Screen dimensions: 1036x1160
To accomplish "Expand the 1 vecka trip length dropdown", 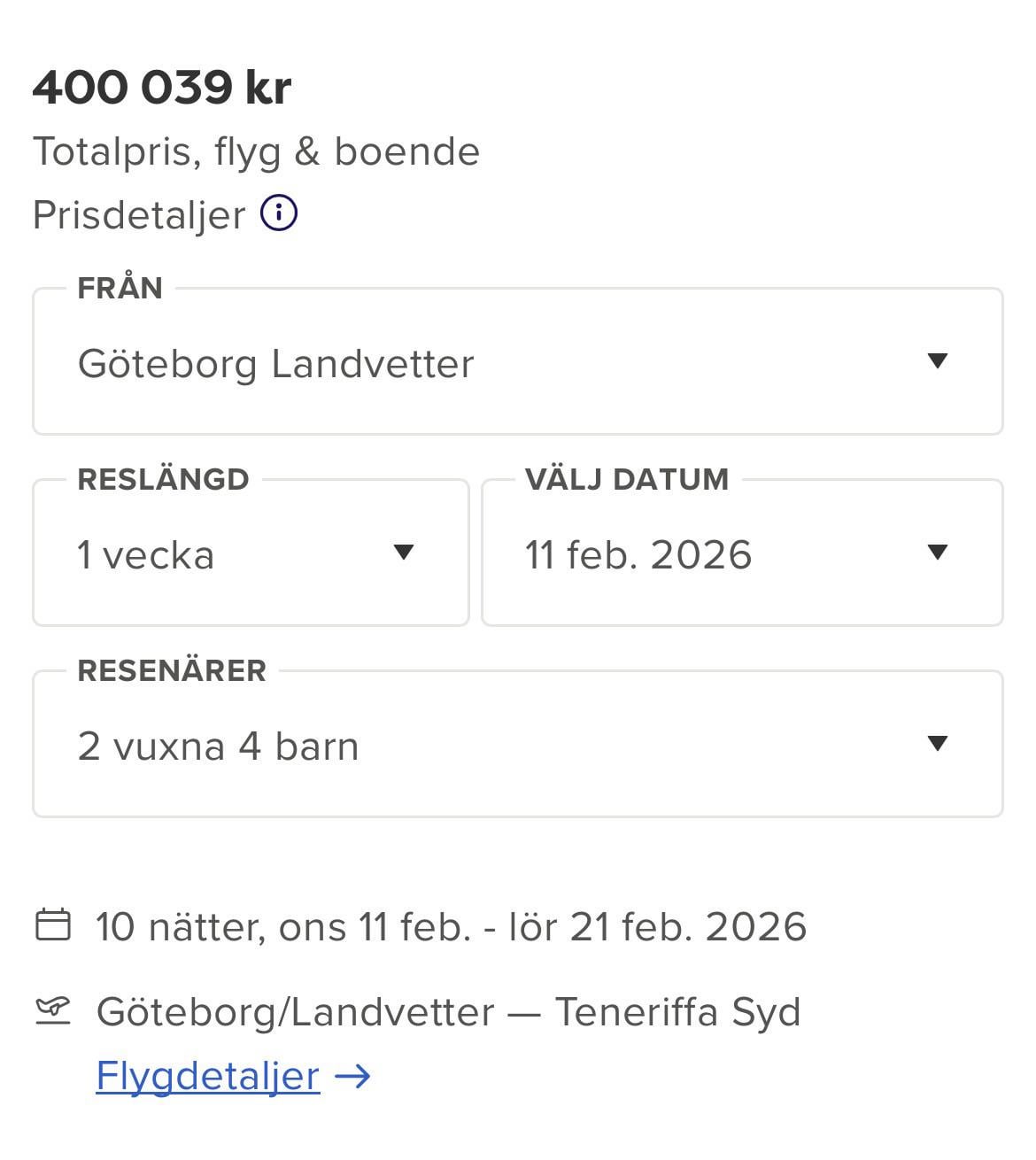I will (x=250, y=555).
